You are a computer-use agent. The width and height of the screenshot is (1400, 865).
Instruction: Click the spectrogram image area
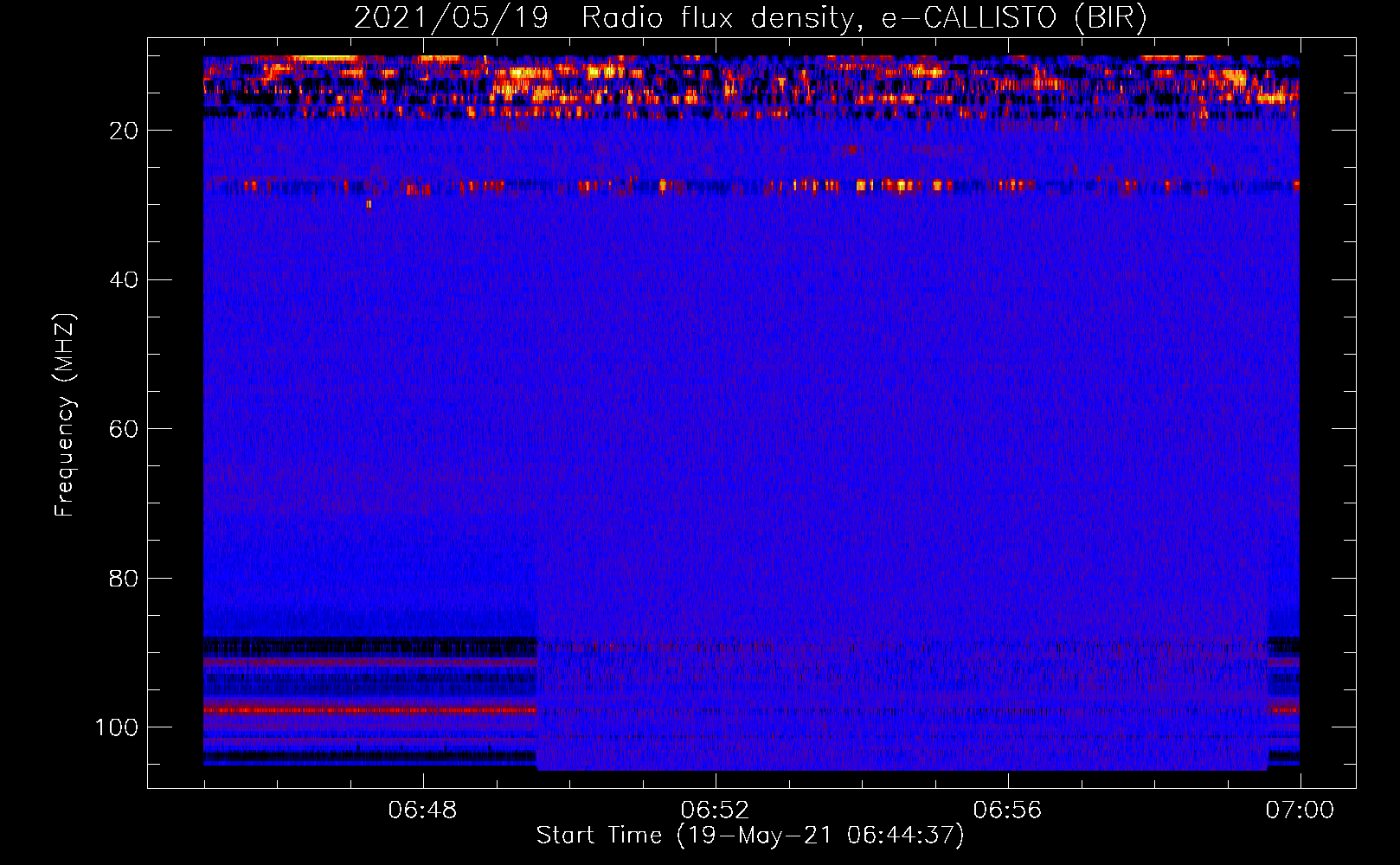coord(751,413)
